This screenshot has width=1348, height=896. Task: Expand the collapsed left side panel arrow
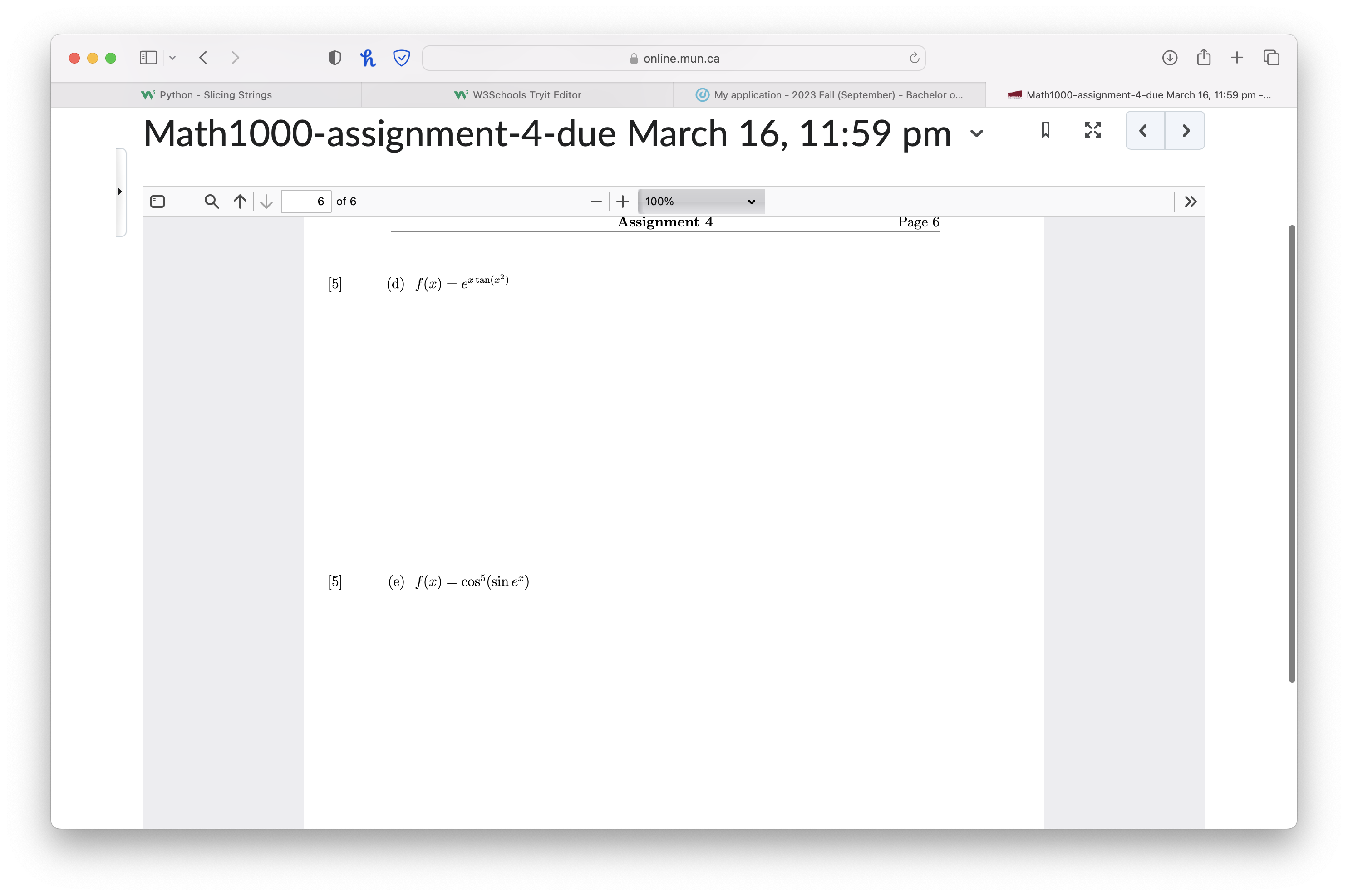point(119,192)
